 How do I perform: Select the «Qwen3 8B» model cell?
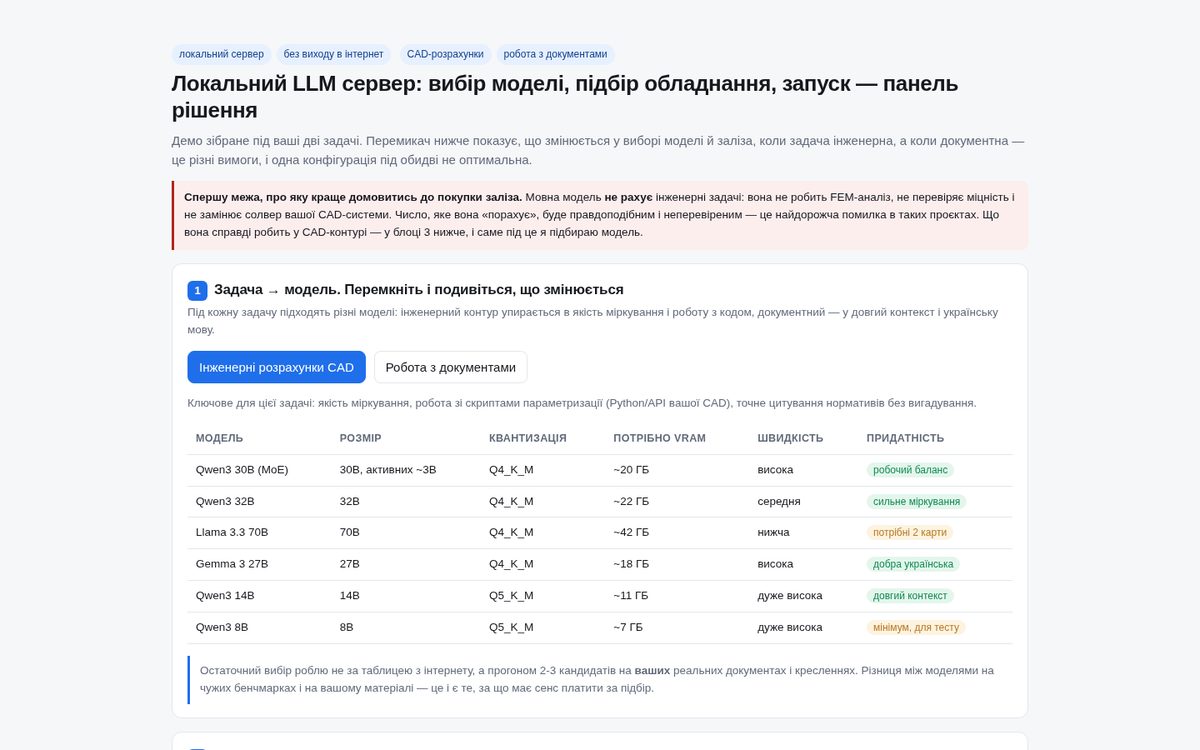click(x=222, y=627)
